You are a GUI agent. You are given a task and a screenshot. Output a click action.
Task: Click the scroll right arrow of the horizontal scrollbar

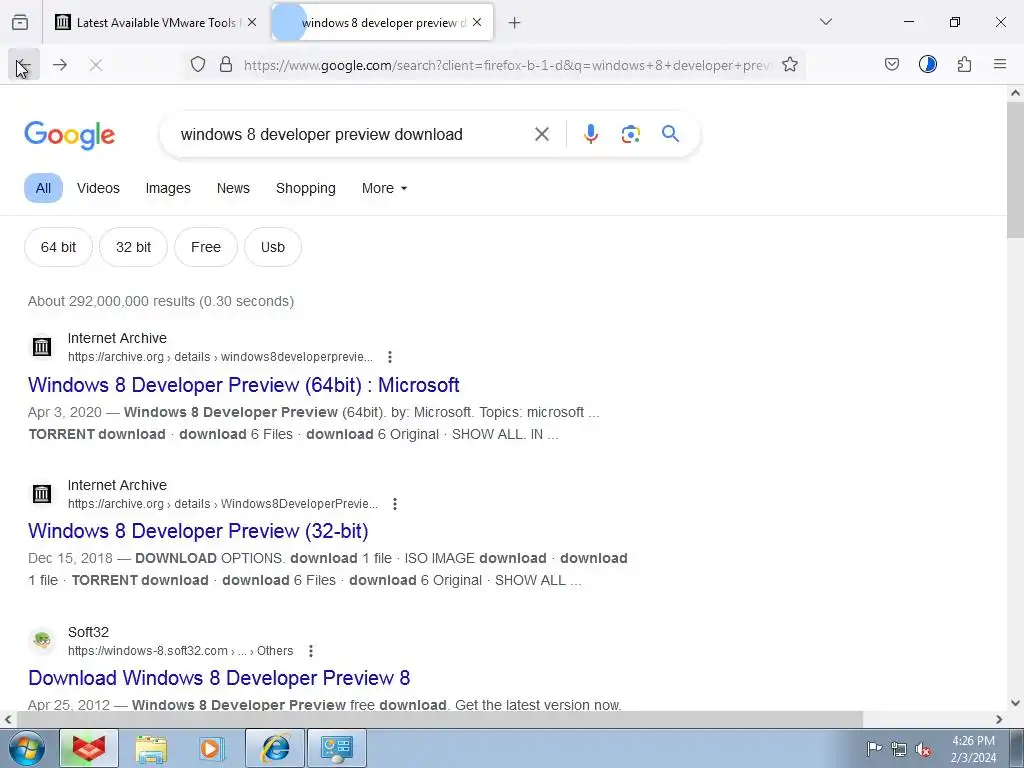[x=999, y=720]
